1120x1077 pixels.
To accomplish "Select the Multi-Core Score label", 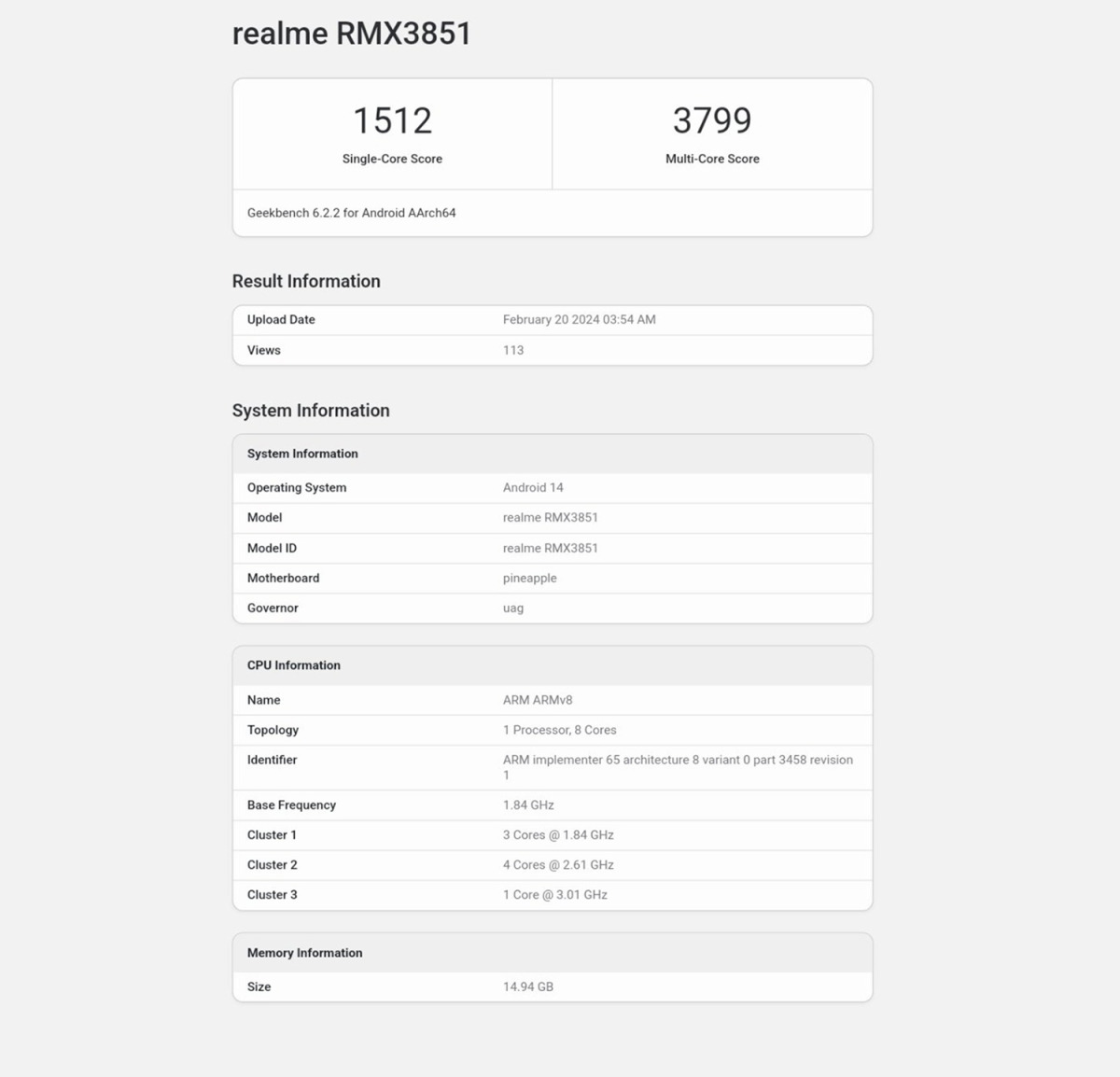I will pos(712,159).
